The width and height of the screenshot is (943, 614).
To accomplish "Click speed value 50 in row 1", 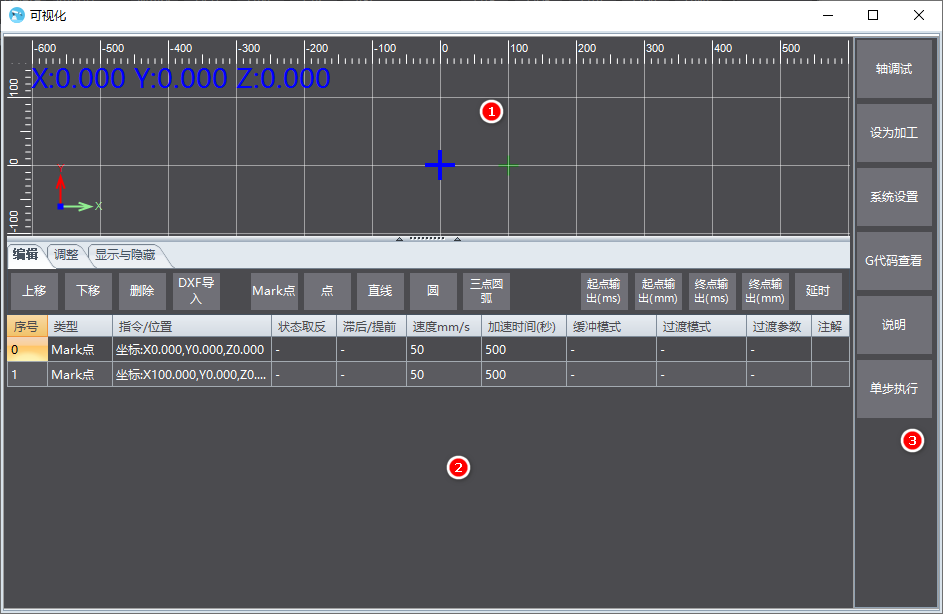I will 444,375.
